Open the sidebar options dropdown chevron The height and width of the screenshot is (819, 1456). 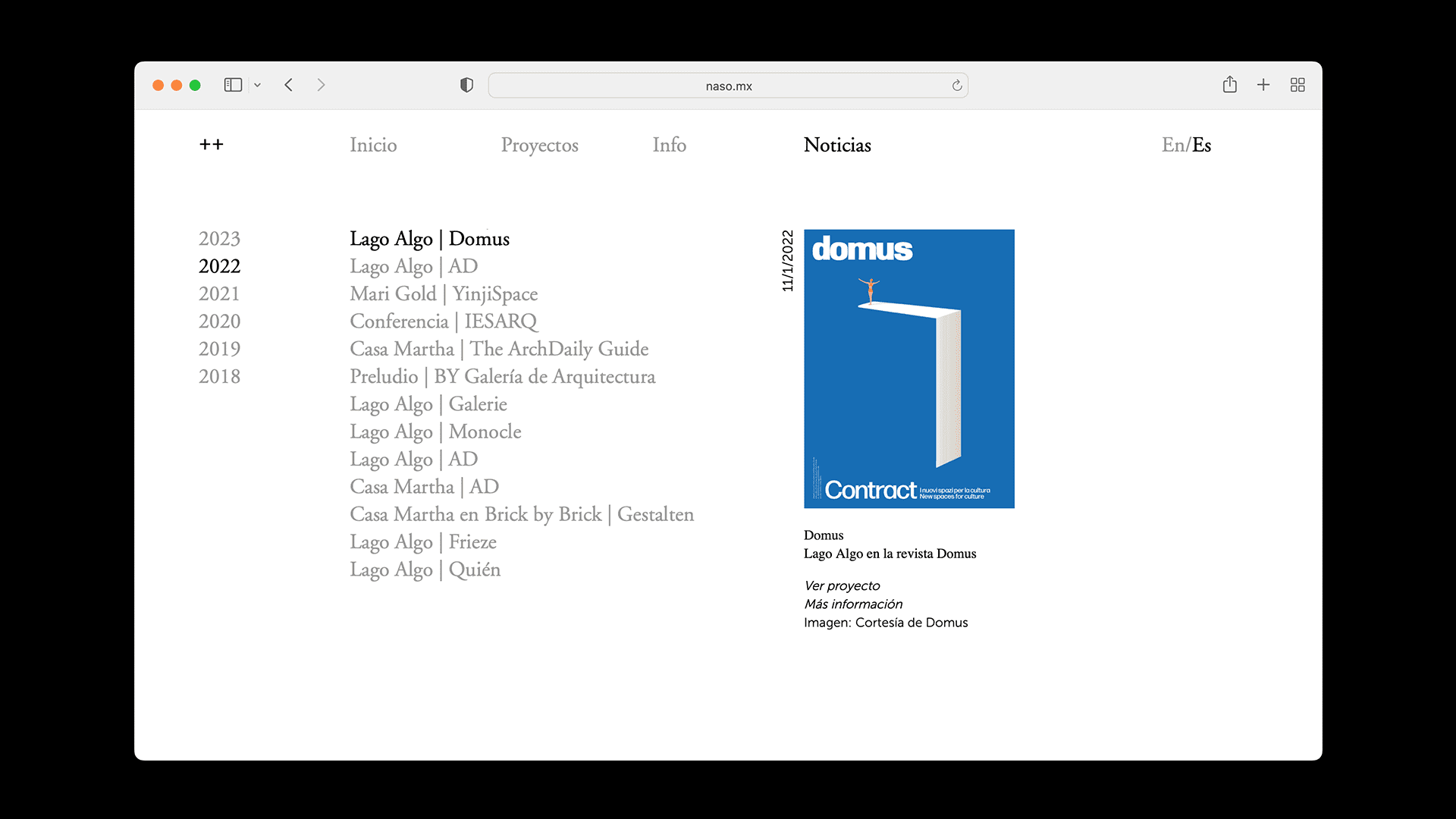tap(258, 85)
